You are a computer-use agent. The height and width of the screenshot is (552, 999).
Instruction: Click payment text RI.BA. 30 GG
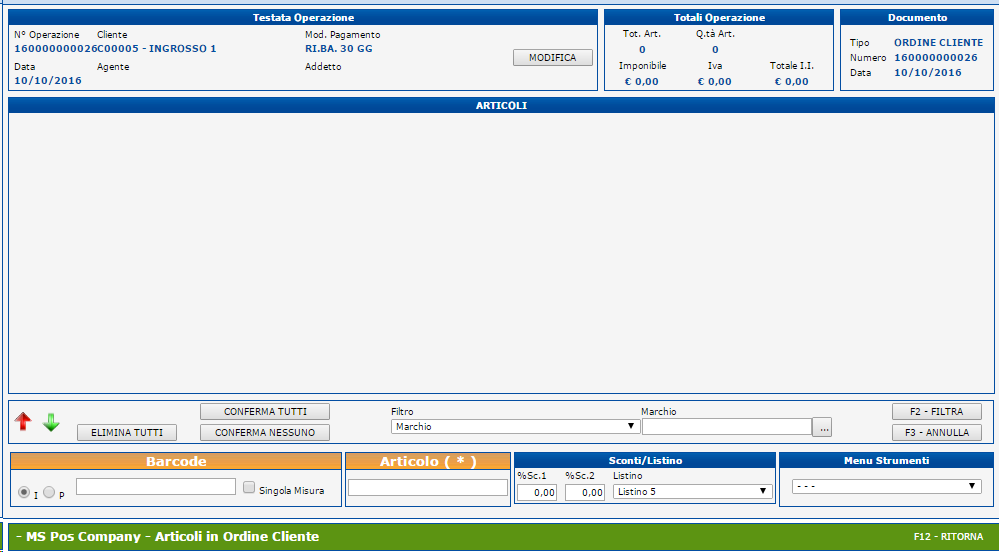coord(339,48)
